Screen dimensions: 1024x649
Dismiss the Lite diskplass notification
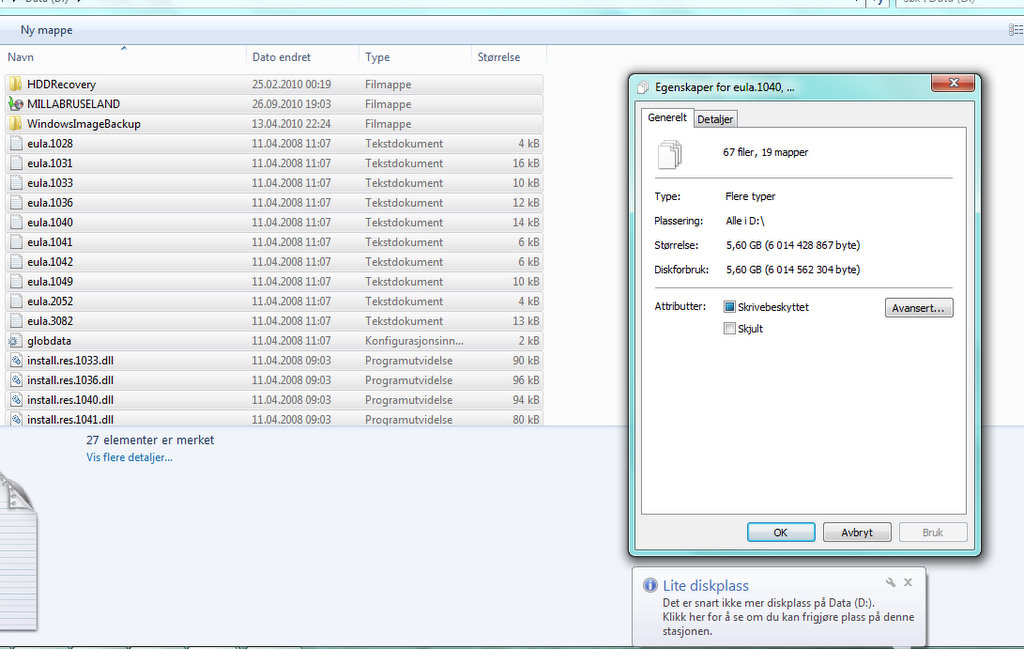[x=908, y=582]
